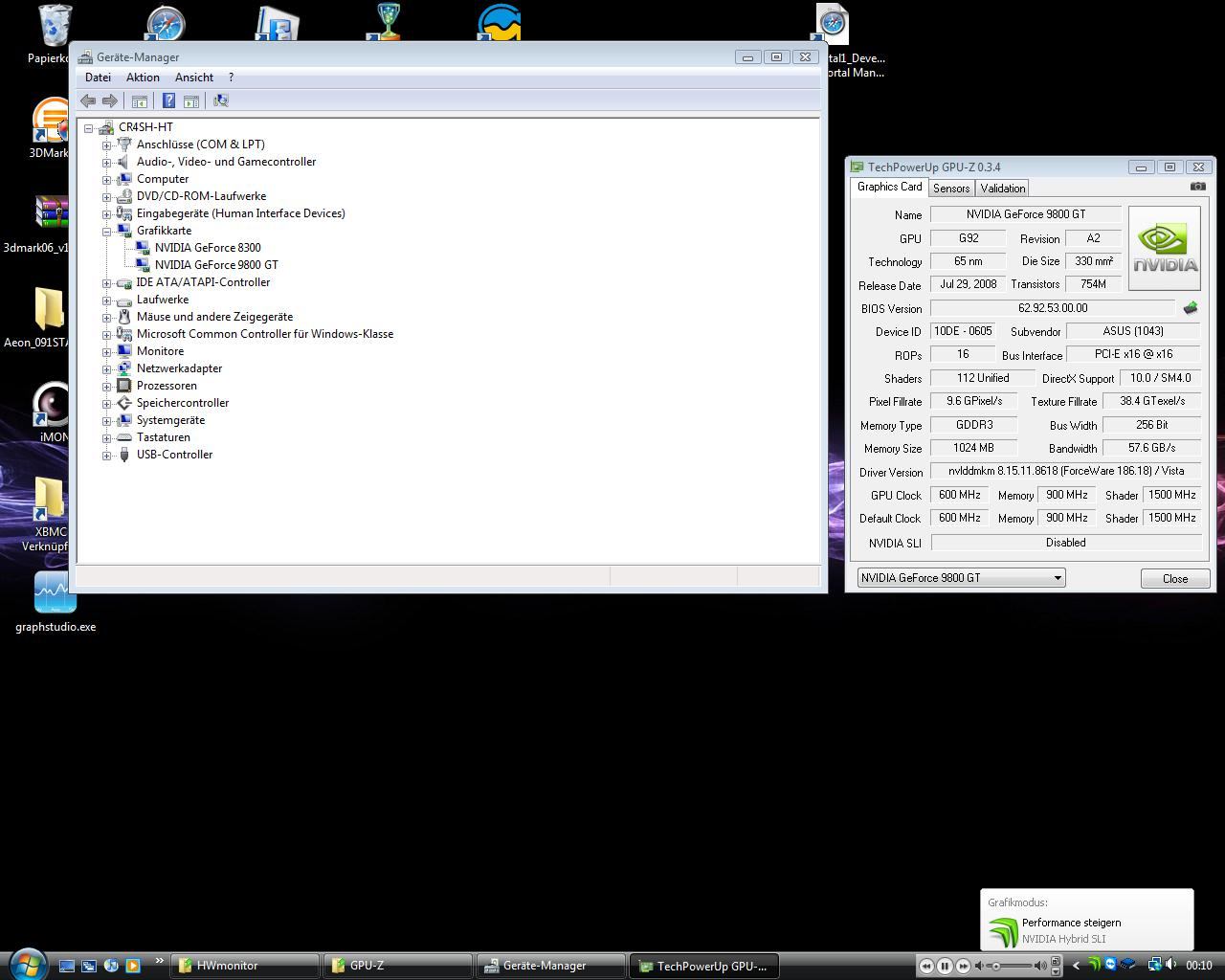Click the Close button in GPU-Z
This screenshot has width=1225, height=980.
(1175, 579)
